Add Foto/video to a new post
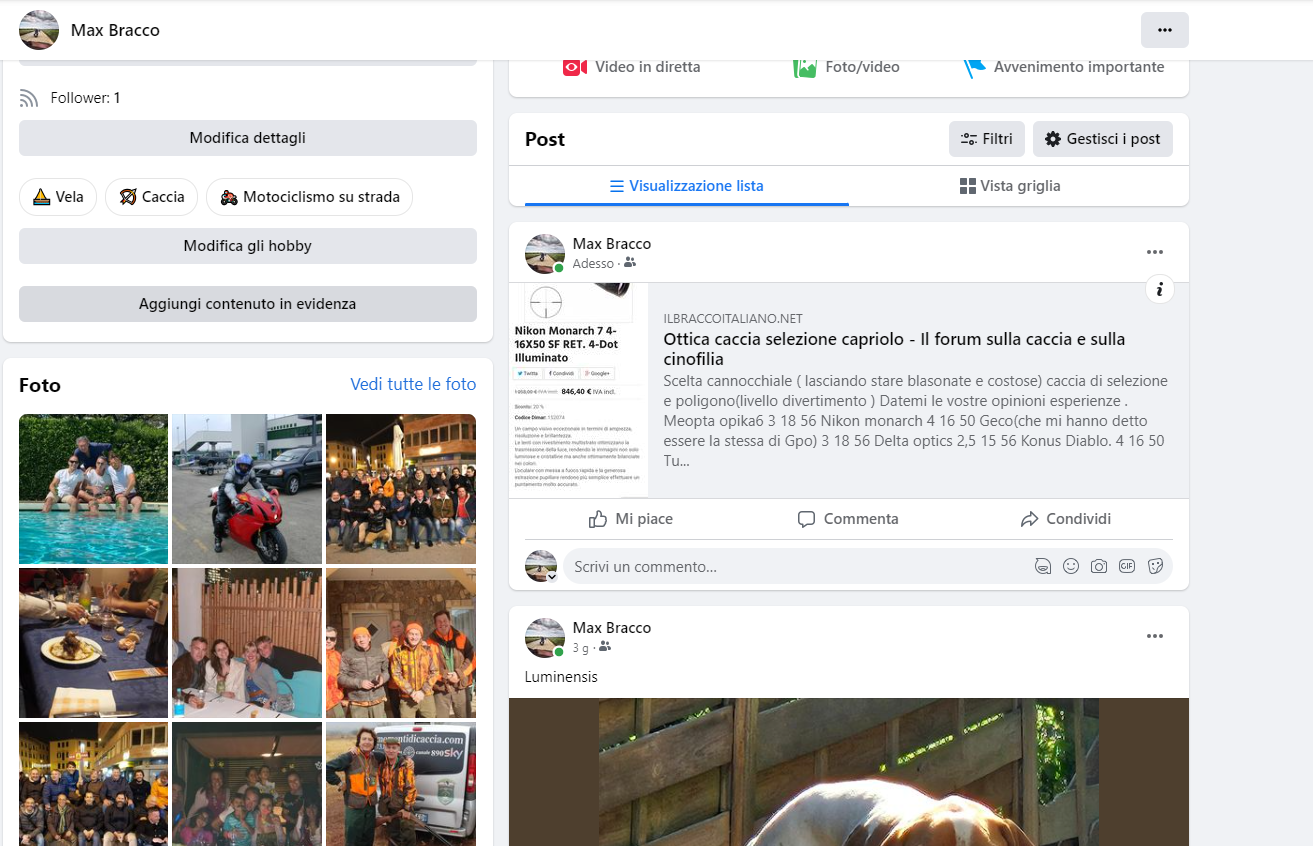The height and width of the screenshot is (846, 1313). [x=846, y=67]
